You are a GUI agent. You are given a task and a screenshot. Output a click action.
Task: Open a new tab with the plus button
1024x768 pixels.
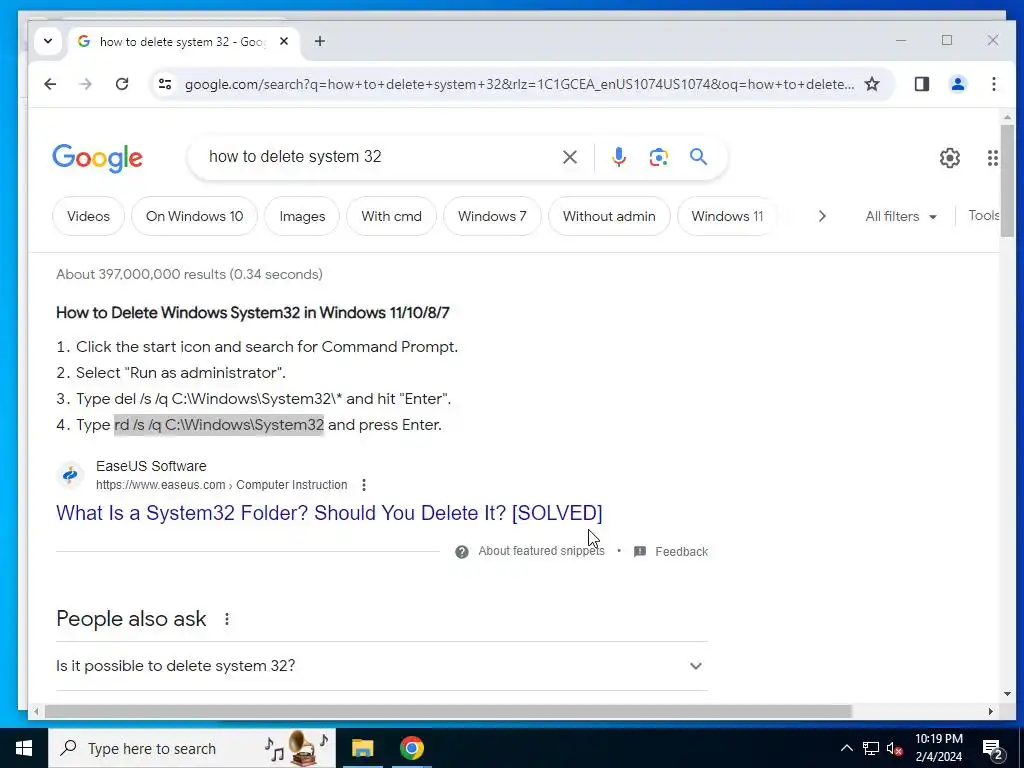[x=319, y=41]
